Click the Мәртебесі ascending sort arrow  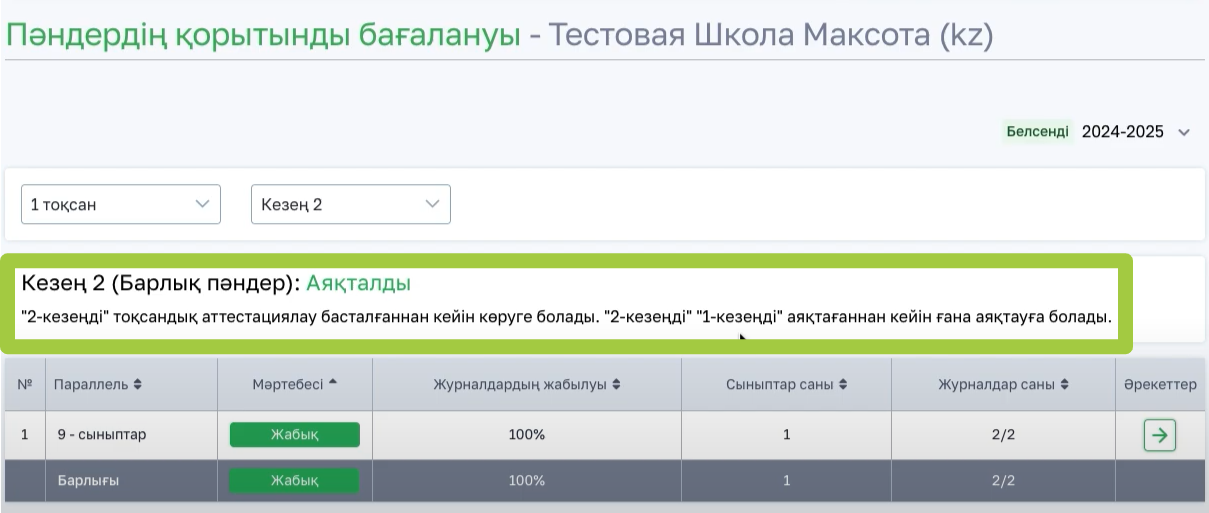(333, 384)
